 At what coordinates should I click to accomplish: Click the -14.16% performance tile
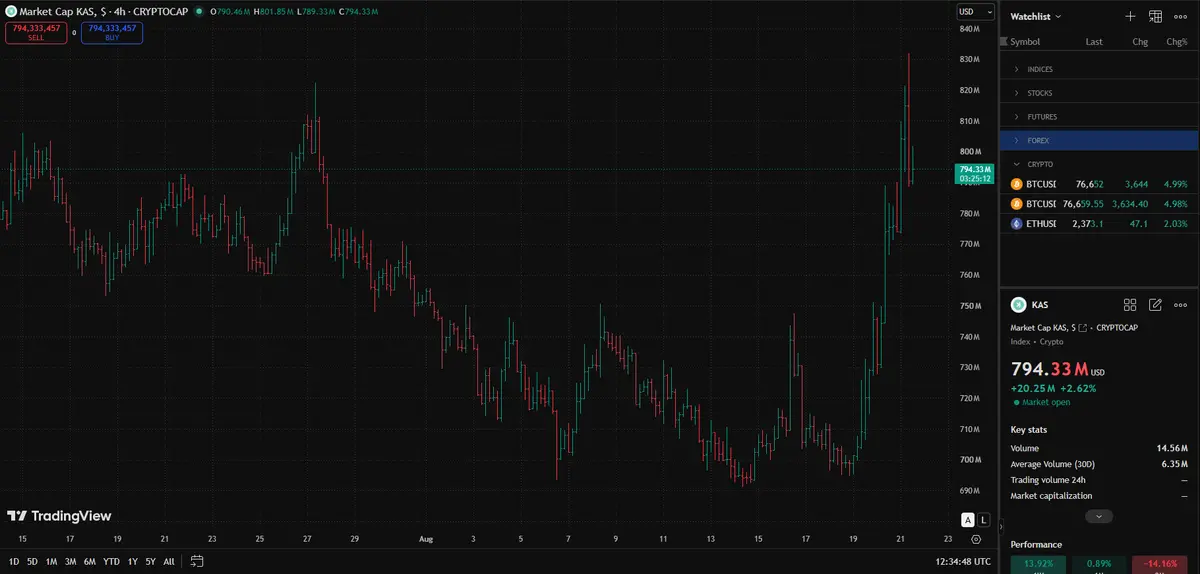pos(1160,564)
